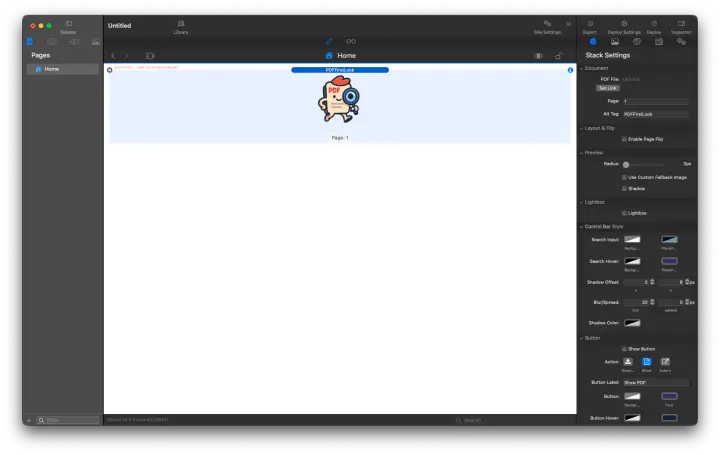Open the palette style inspector tab
This screenshot has width=720, height=455.
[637, 42]
